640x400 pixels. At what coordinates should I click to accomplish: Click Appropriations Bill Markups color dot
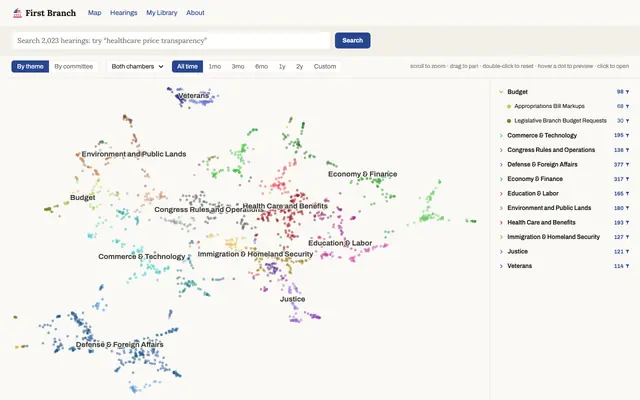(509, 107)
